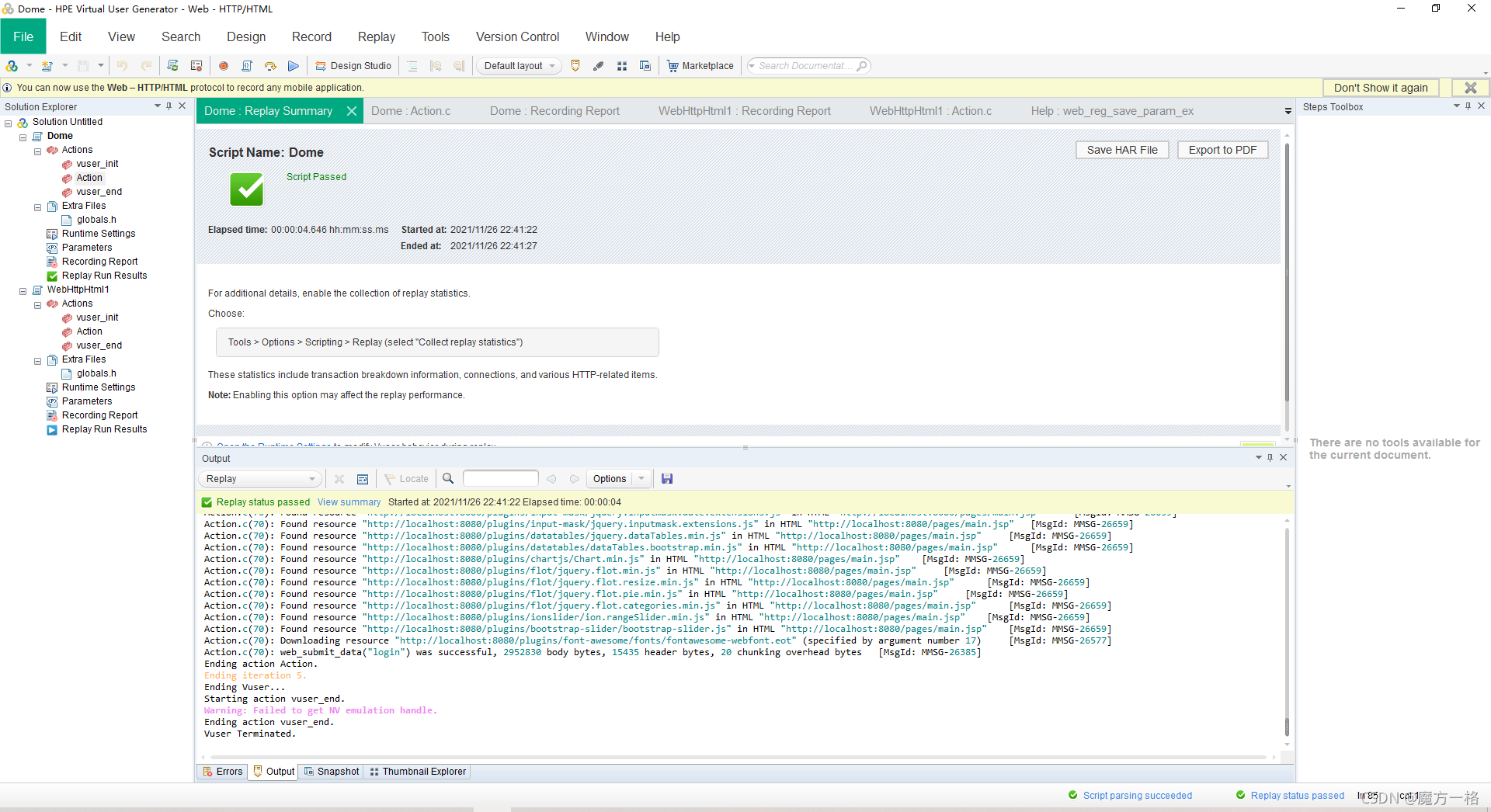The height and width of the screenshot is (812, 1491).
Task: Close the yellow information banner
Action: (x=1471, y=88)
